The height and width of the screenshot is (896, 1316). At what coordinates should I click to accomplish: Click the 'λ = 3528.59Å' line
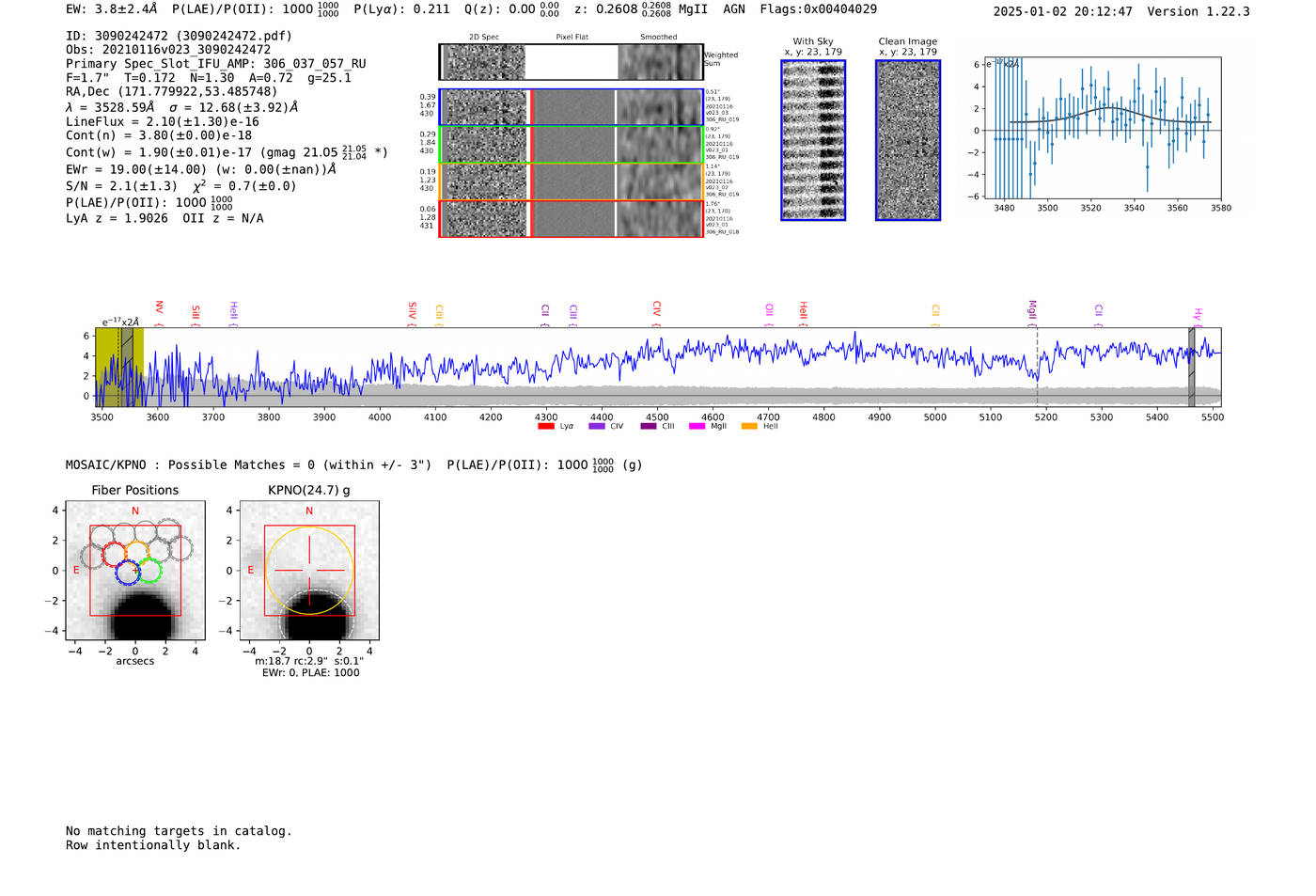click(x=182, y=107)
